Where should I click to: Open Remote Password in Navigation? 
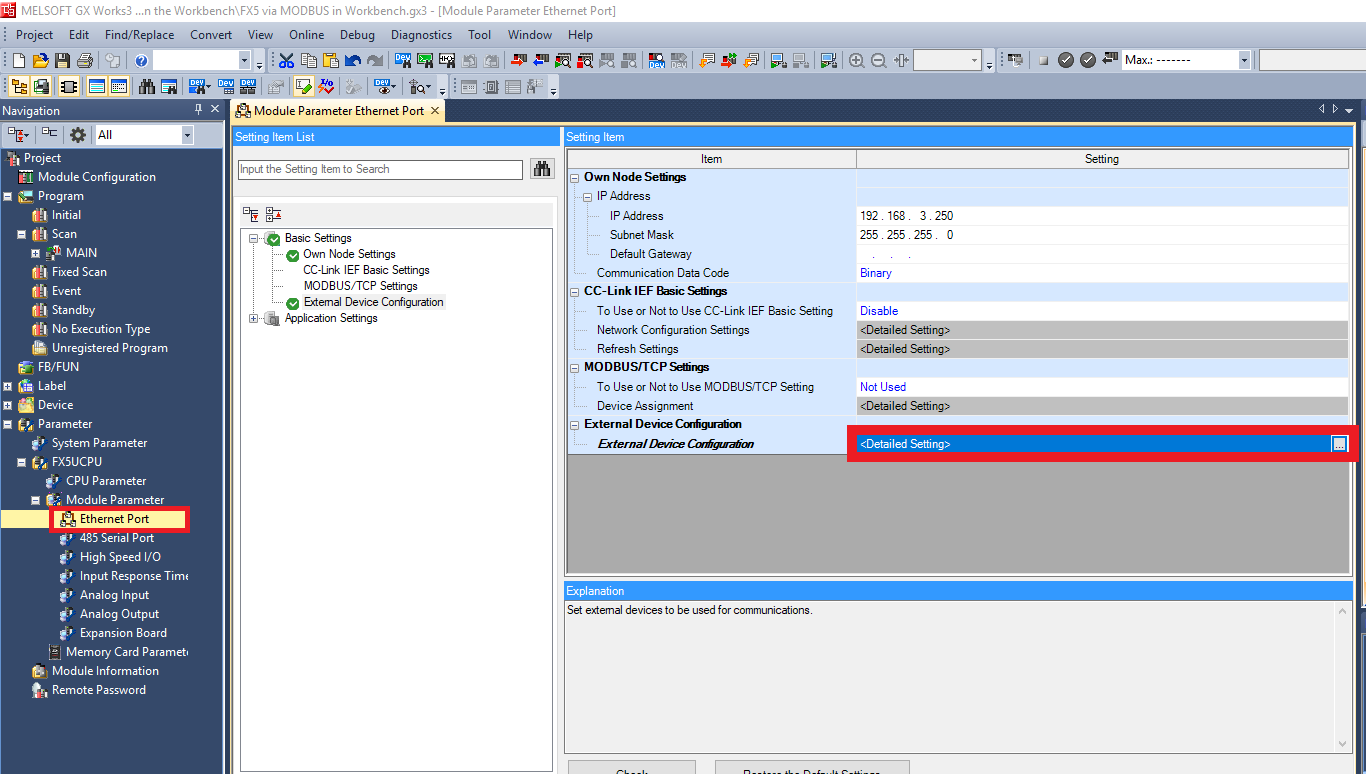[x=98, y=690]
